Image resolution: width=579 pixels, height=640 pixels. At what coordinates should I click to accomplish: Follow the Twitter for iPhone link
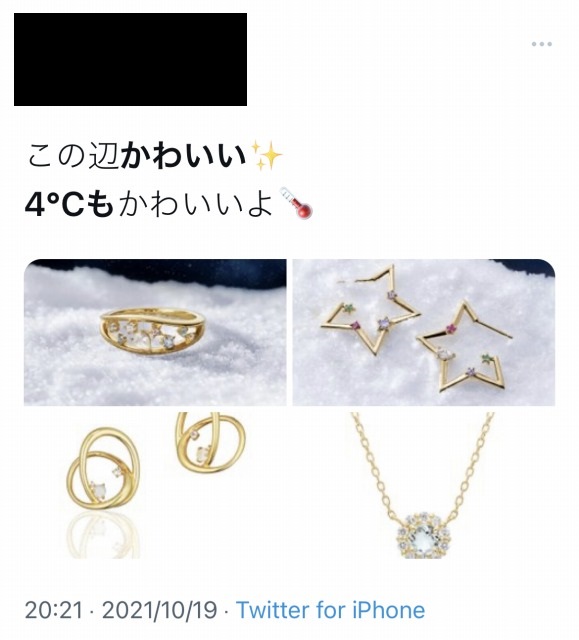pos(331,610)
